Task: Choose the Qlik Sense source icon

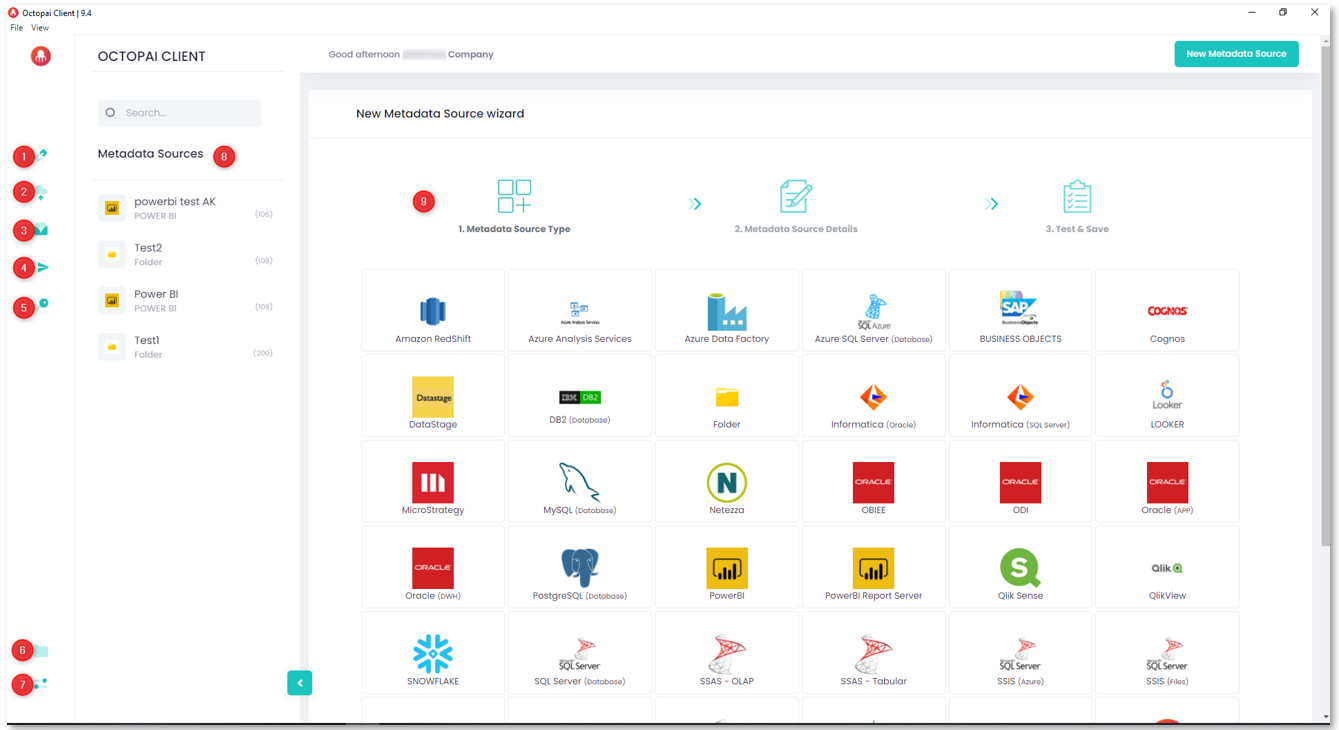Action: click(1020, 568)
